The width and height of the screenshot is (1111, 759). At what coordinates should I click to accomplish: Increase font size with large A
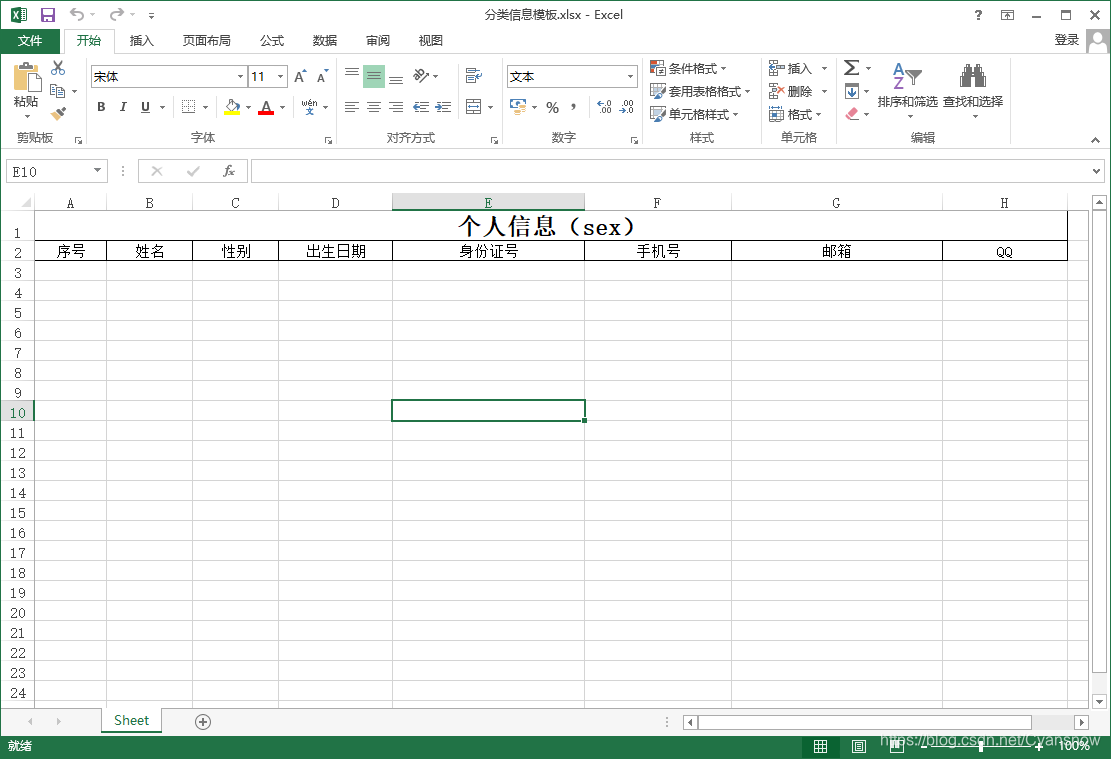tap(300, 77)
